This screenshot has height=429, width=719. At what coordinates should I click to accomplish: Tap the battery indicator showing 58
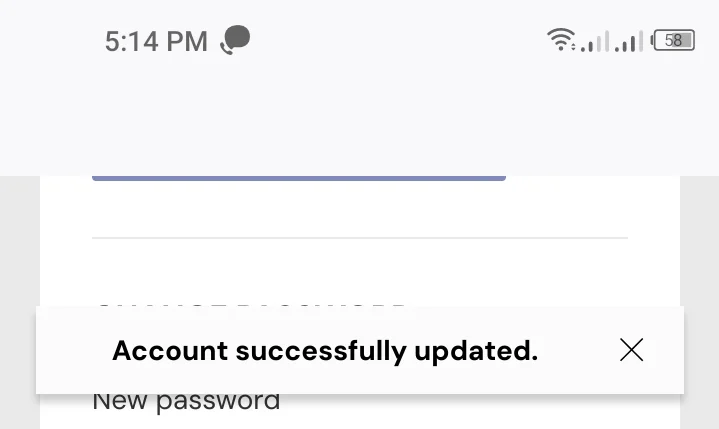click(x=673, y=40)
